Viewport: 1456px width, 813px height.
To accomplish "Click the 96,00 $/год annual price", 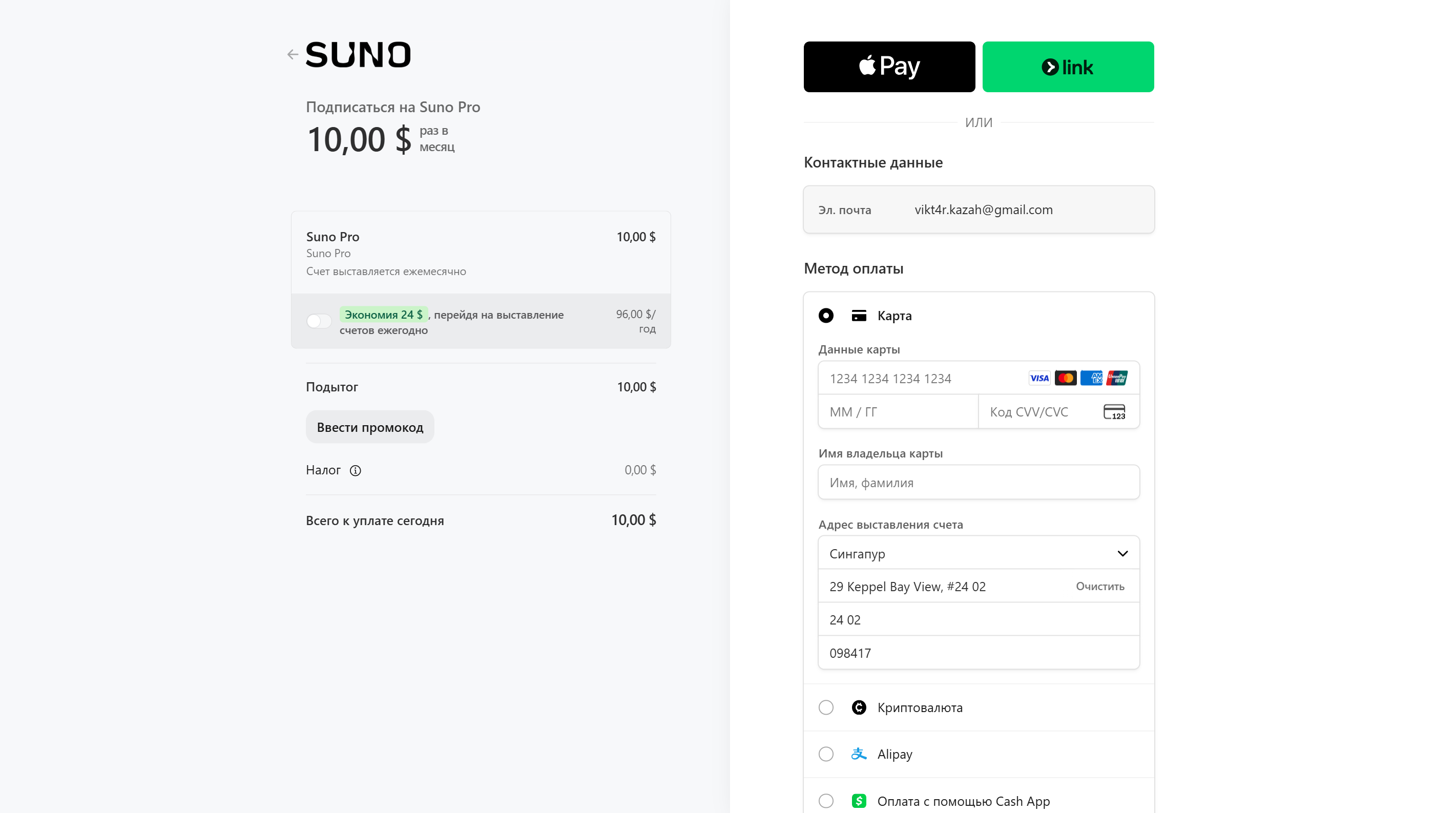I will (636, 321).
